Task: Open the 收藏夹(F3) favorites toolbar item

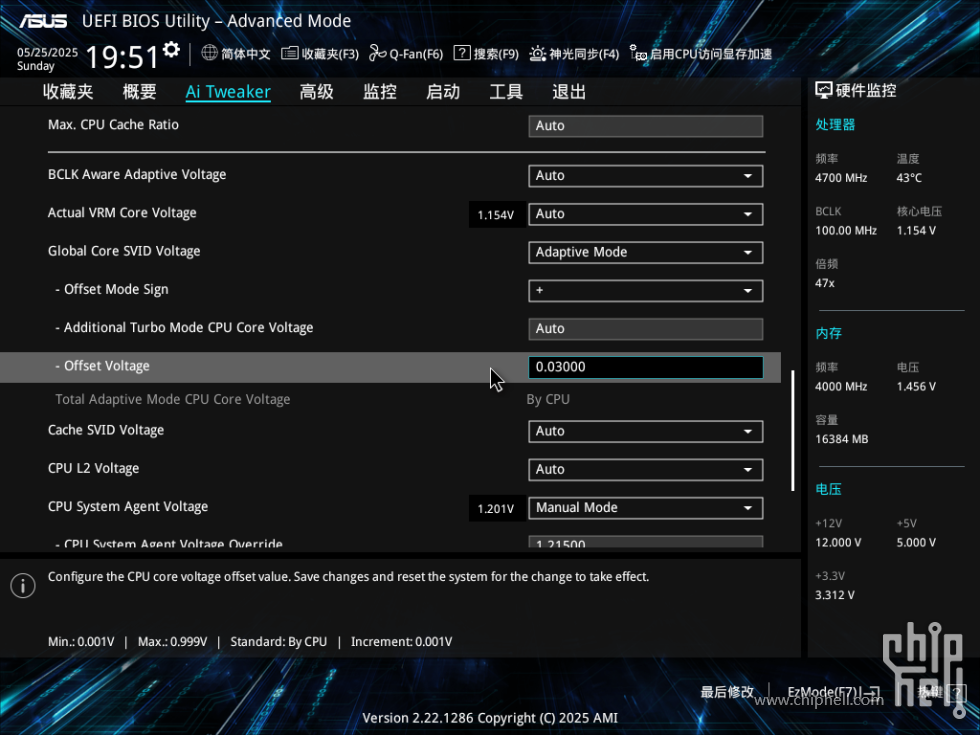Action: (x=320, y=54)
